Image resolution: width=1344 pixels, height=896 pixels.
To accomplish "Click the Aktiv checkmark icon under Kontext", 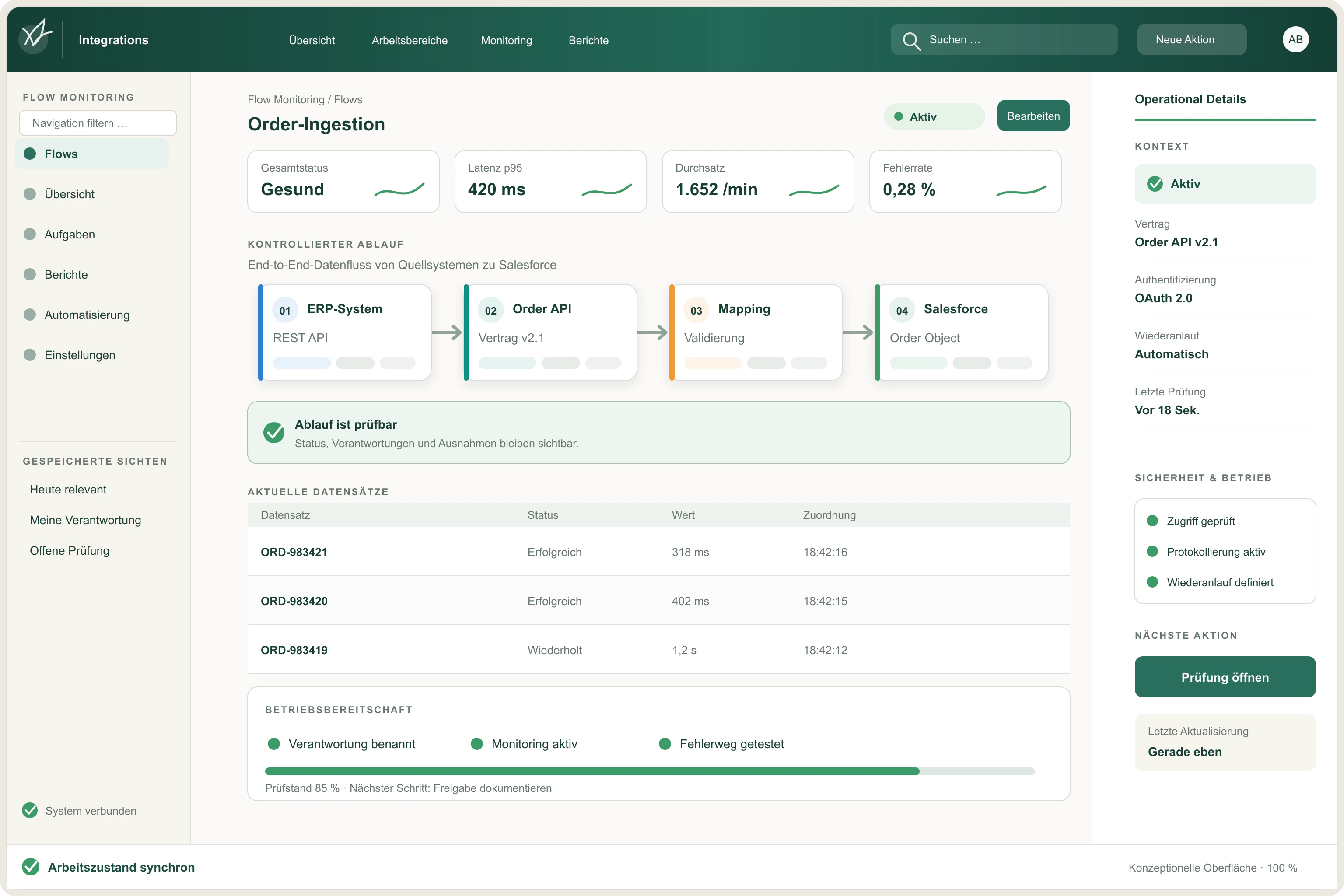I will coord(1155,183).
